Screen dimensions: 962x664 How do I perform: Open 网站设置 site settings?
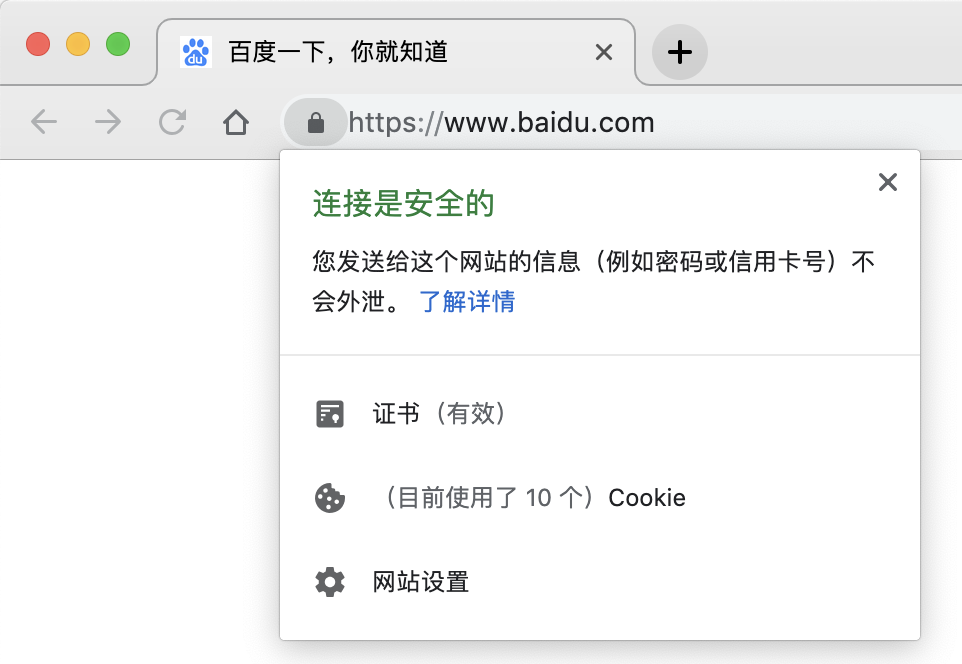pyautogui.click(x=421, y=582)
